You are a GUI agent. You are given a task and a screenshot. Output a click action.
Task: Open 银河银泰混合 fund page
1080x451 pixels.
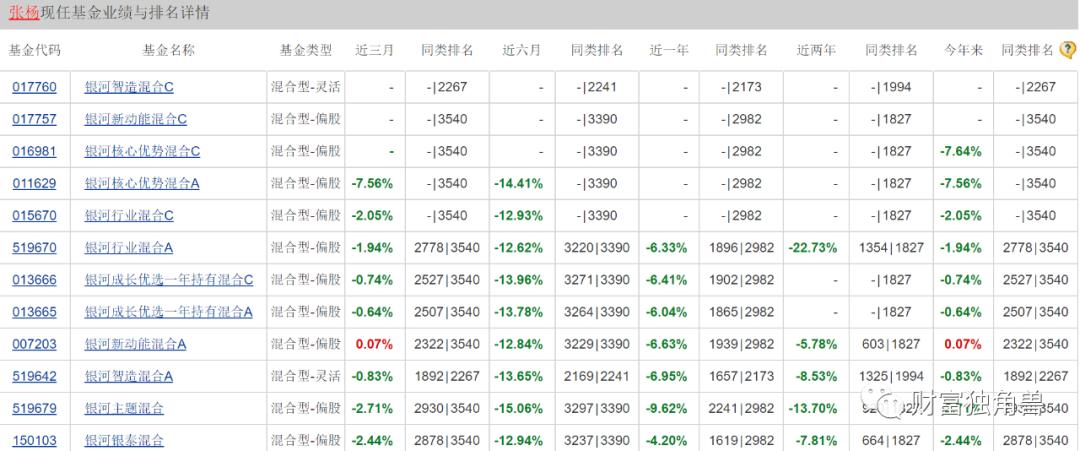(124, 441)
